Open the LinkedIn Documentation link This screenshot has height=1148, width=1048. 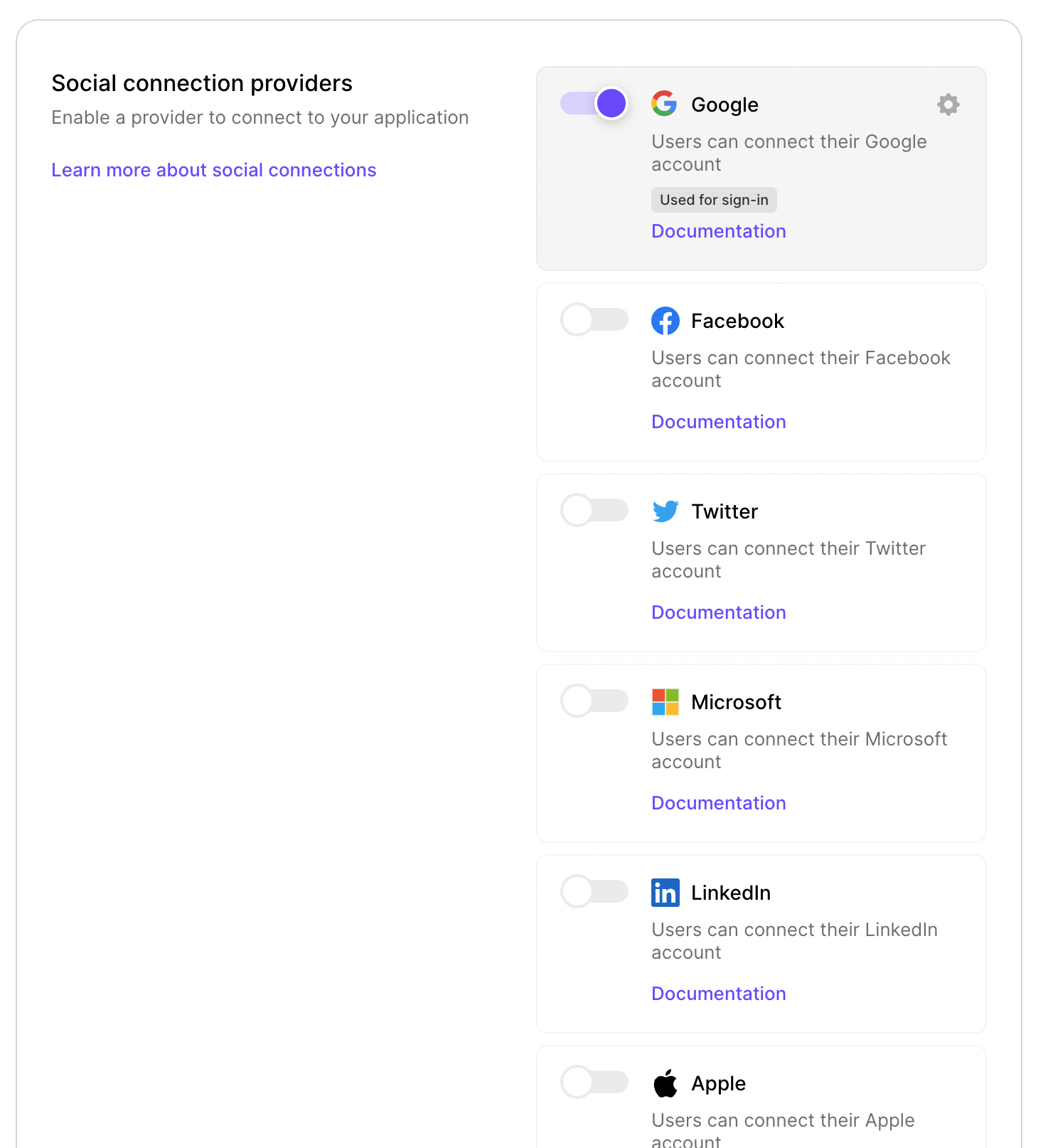(x=718, y=994)
